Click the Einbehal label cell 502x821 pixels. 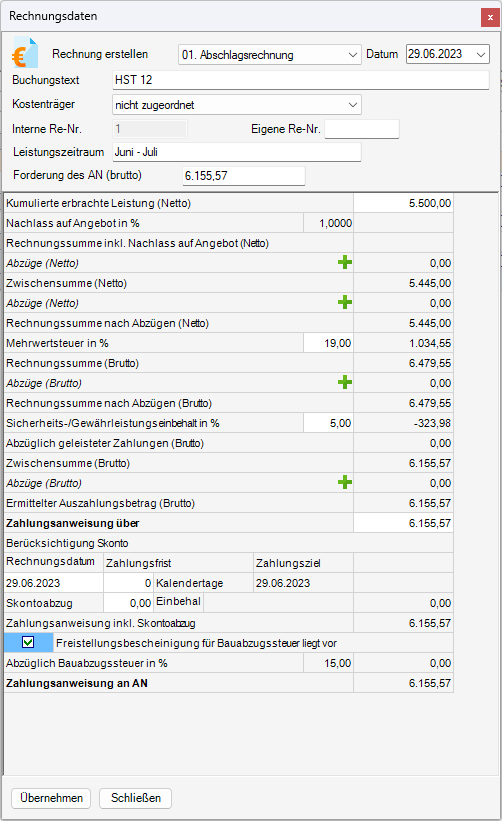tap(178, 602)
